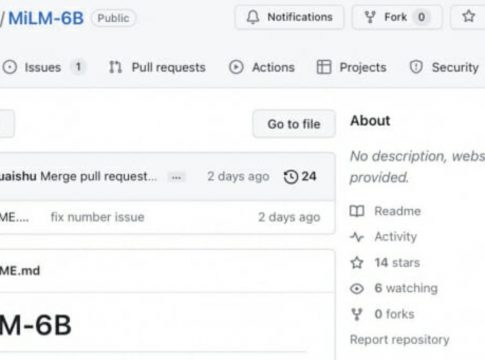Click the Pull requests icon
Image resolution: width=485 pixels, height=360 pixels.
115,67
